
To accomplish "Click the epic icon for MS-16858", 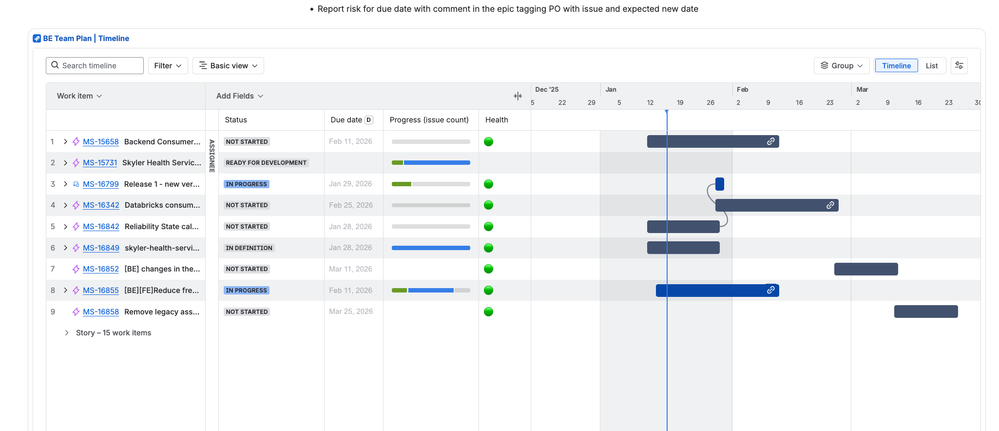I will 76,312.
